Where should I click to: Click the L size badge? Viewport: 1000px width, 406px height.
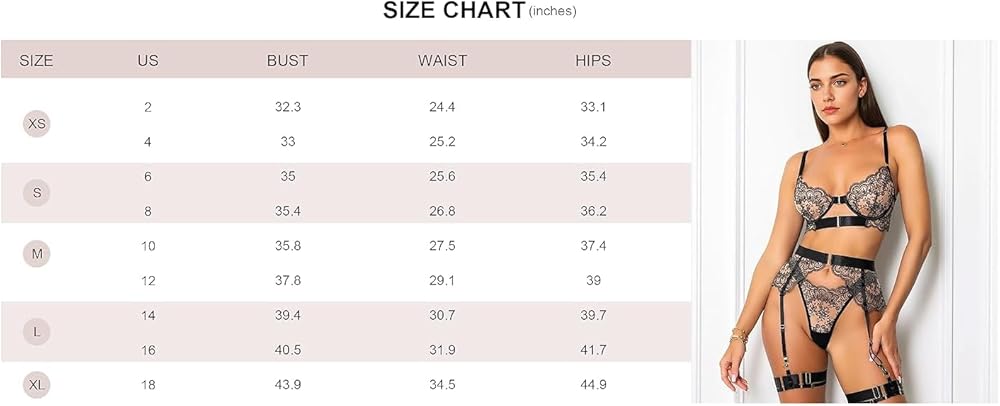point(37,331)
